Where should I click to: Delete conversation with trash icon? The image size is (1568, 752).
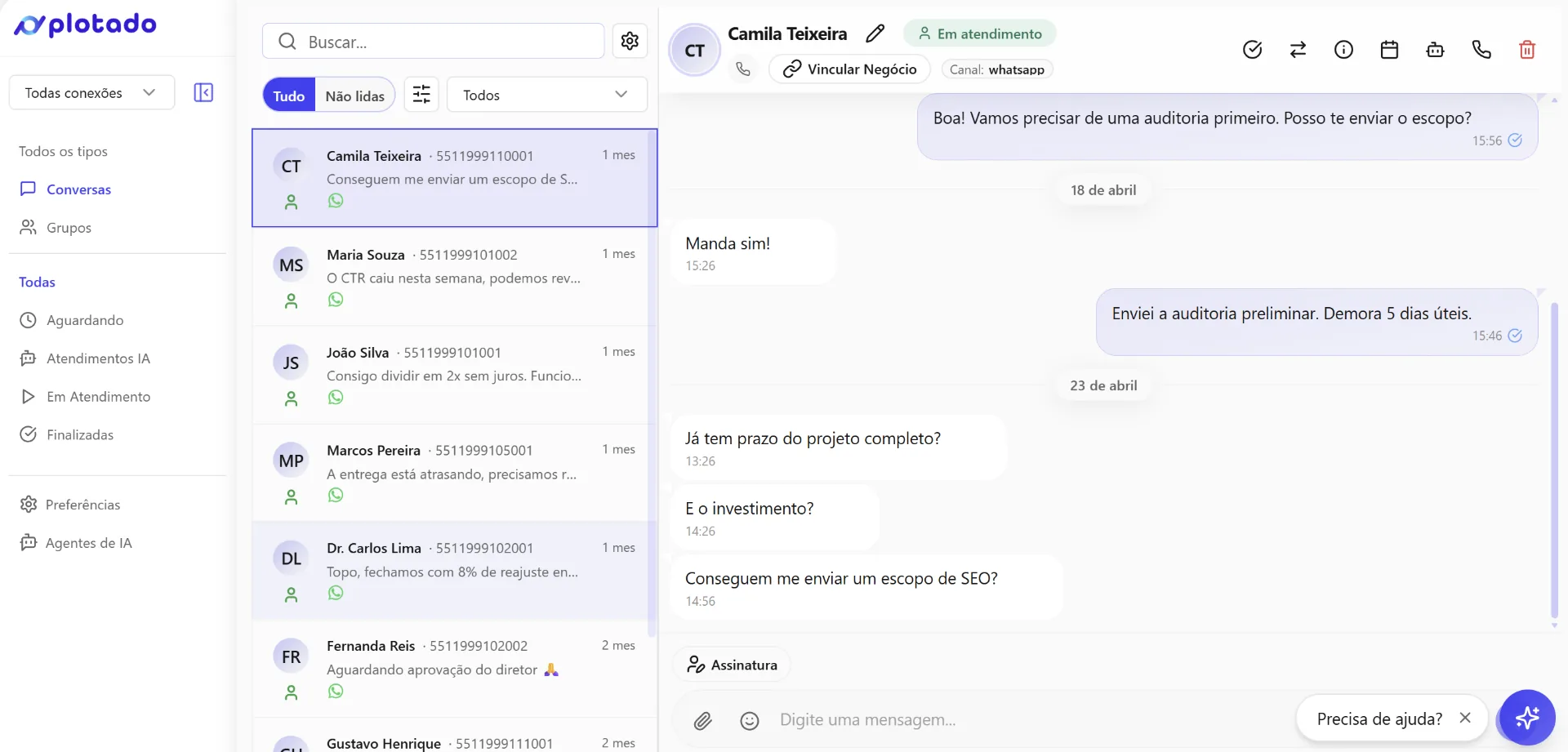coord(1526,50)
